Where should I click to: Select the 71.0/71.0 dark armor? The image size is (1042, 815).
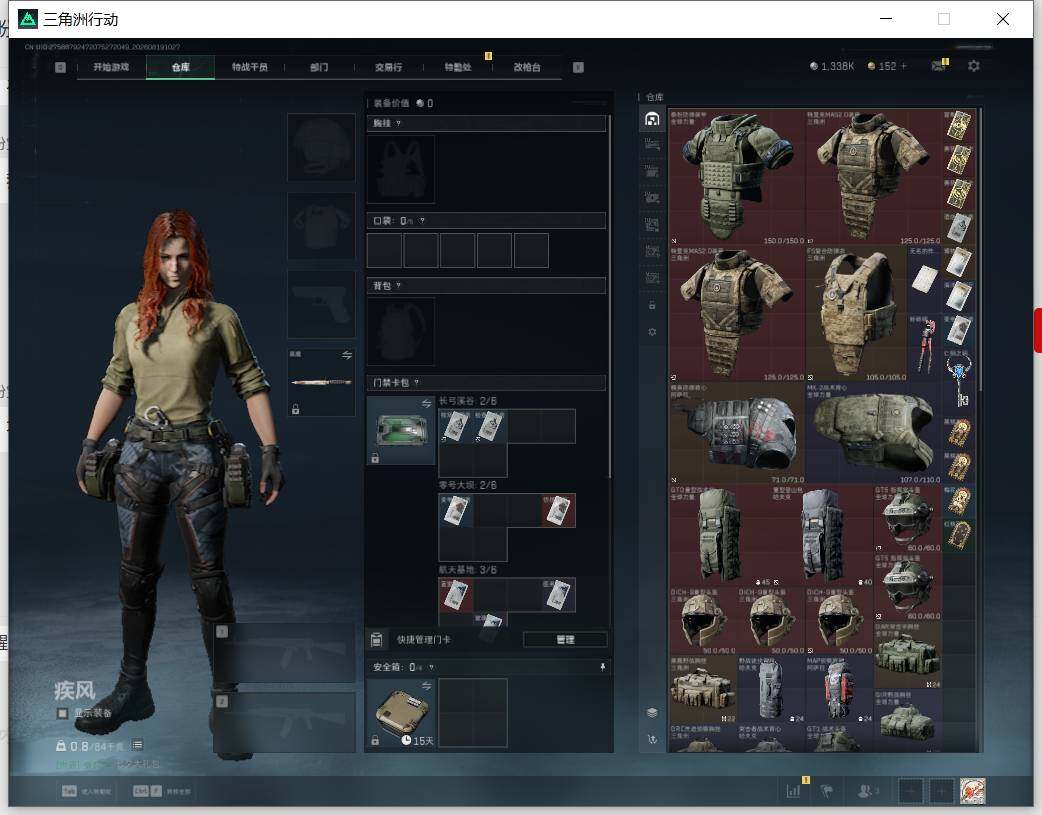[x=737, y=433]
